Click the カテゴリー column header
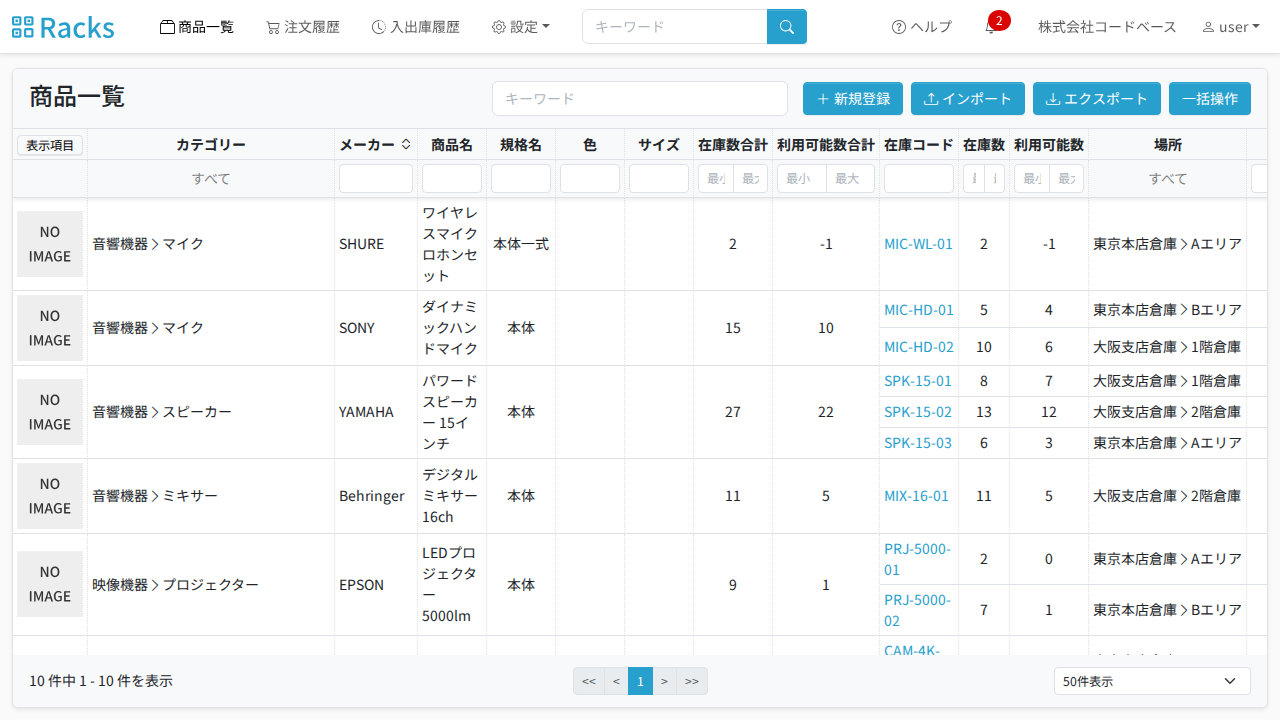 (x=211, y=145)
